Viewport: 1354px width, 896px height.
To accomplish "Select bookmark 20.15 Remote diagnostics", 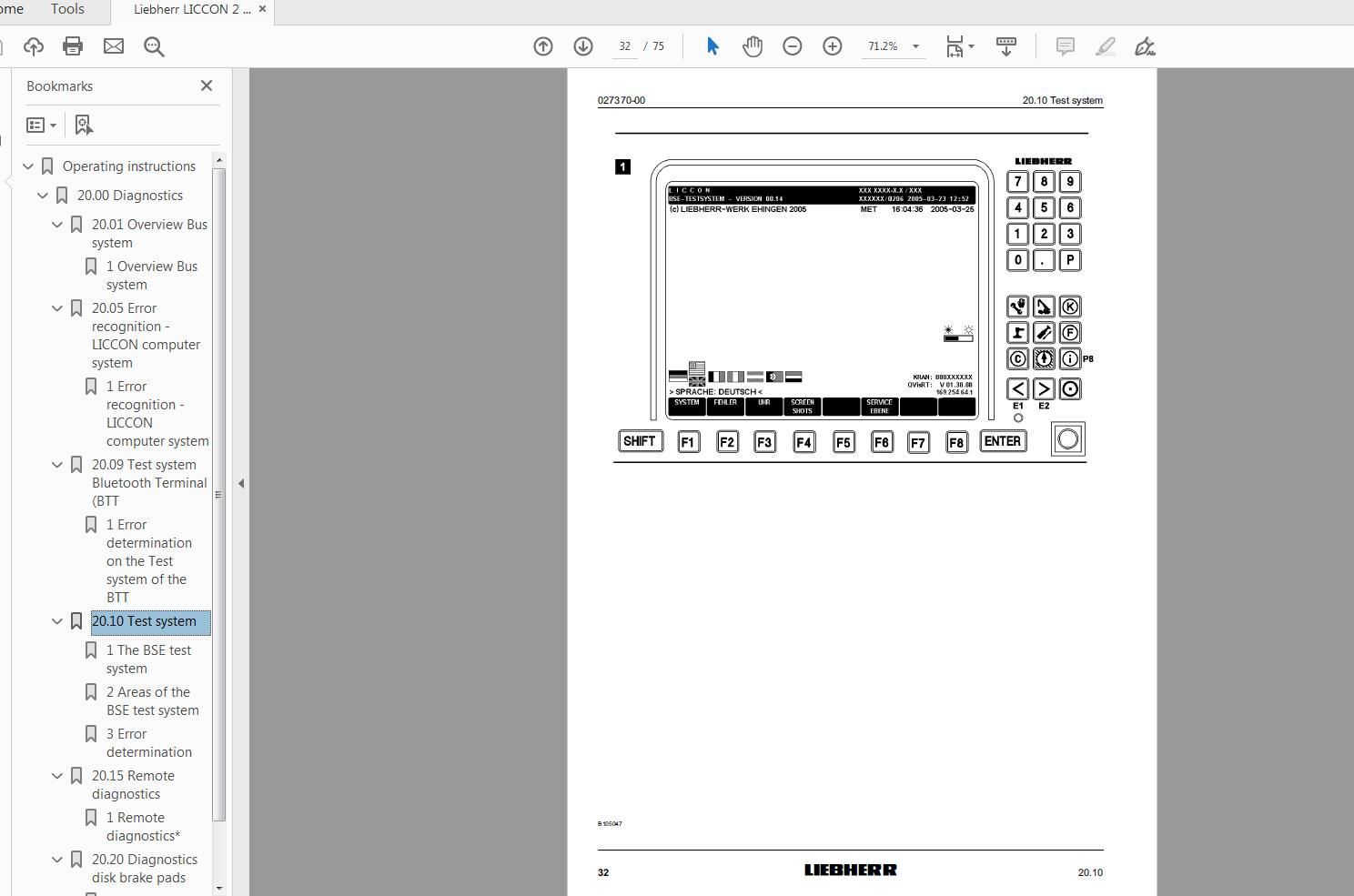I will 133,784.
